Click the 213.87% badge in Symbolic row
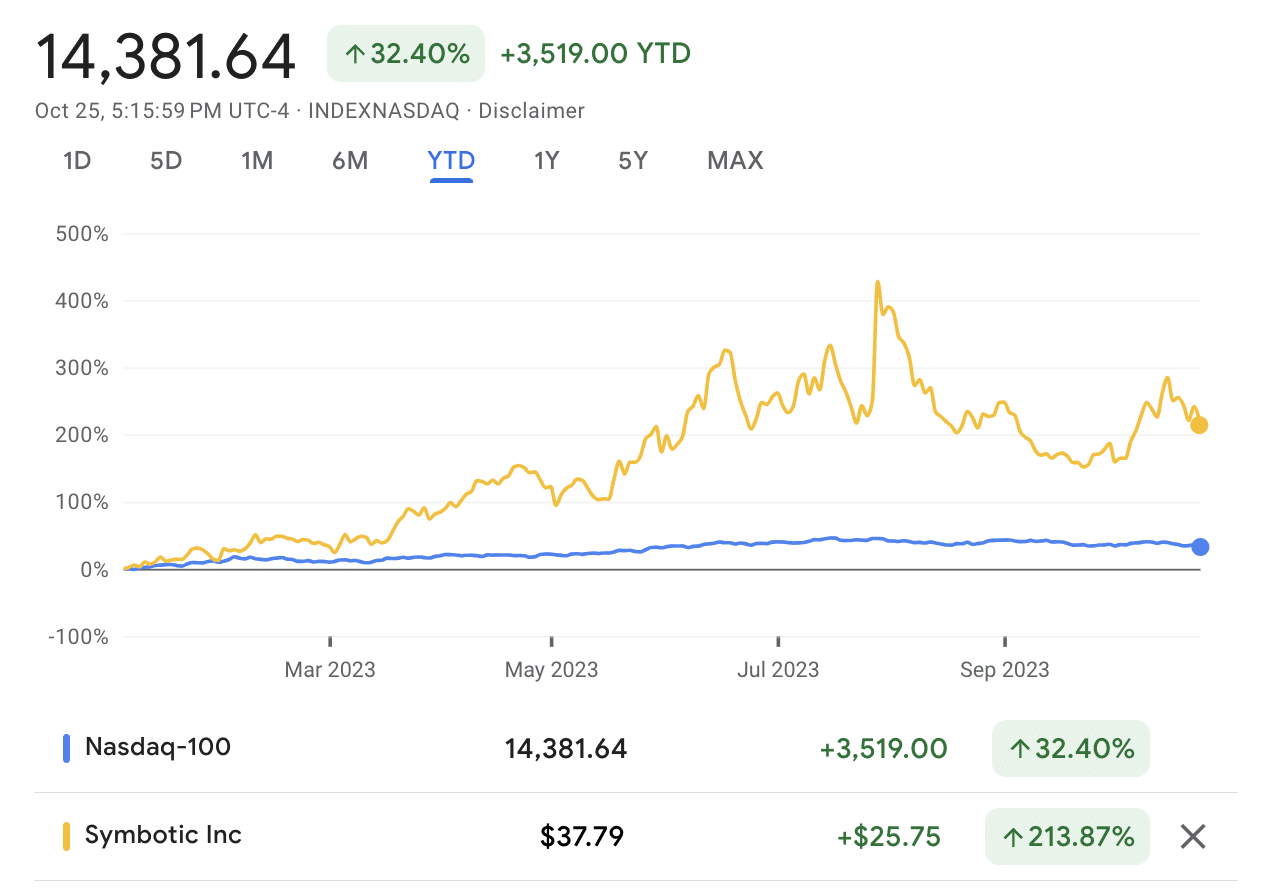1262x890 pixels. [x=1067, y=836]
